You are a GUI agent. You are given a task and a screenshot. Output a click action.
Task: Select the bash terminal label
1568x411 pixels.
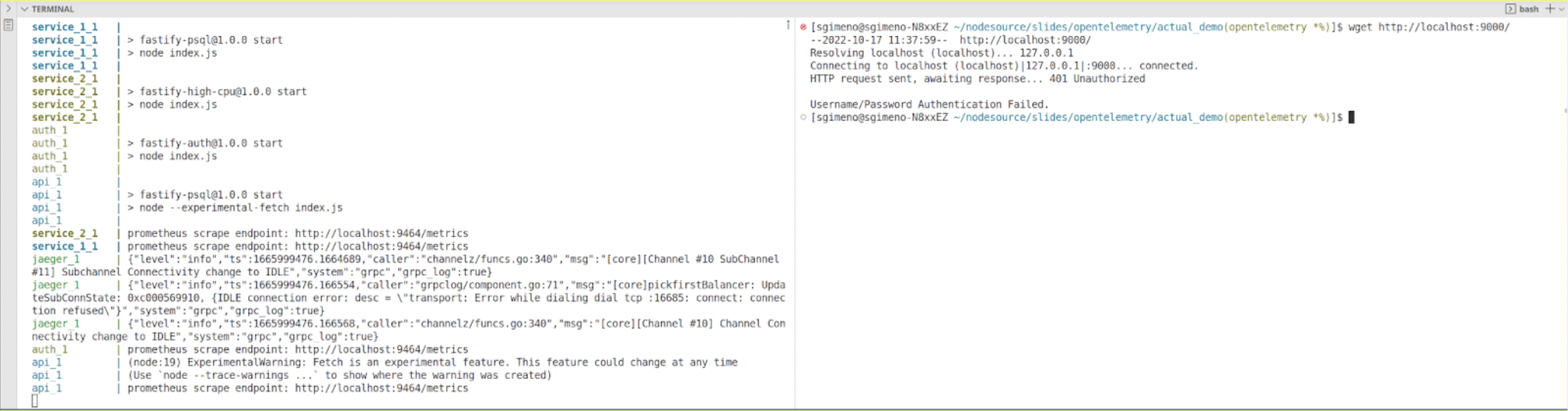pyautogui.click(x=1528, y=9)
